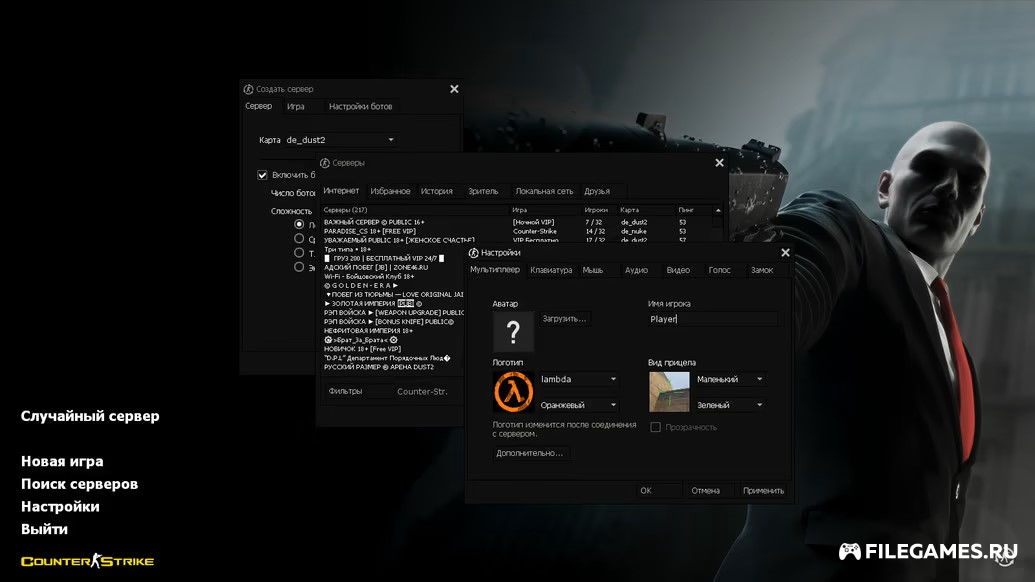Click Выйти in the main menu

pos(44,529)
